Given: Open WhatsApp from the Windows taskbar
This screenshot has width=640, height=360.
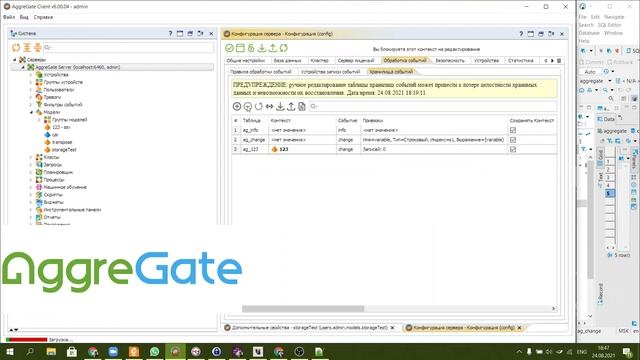Looking at the screenshot, I should 154,351.
